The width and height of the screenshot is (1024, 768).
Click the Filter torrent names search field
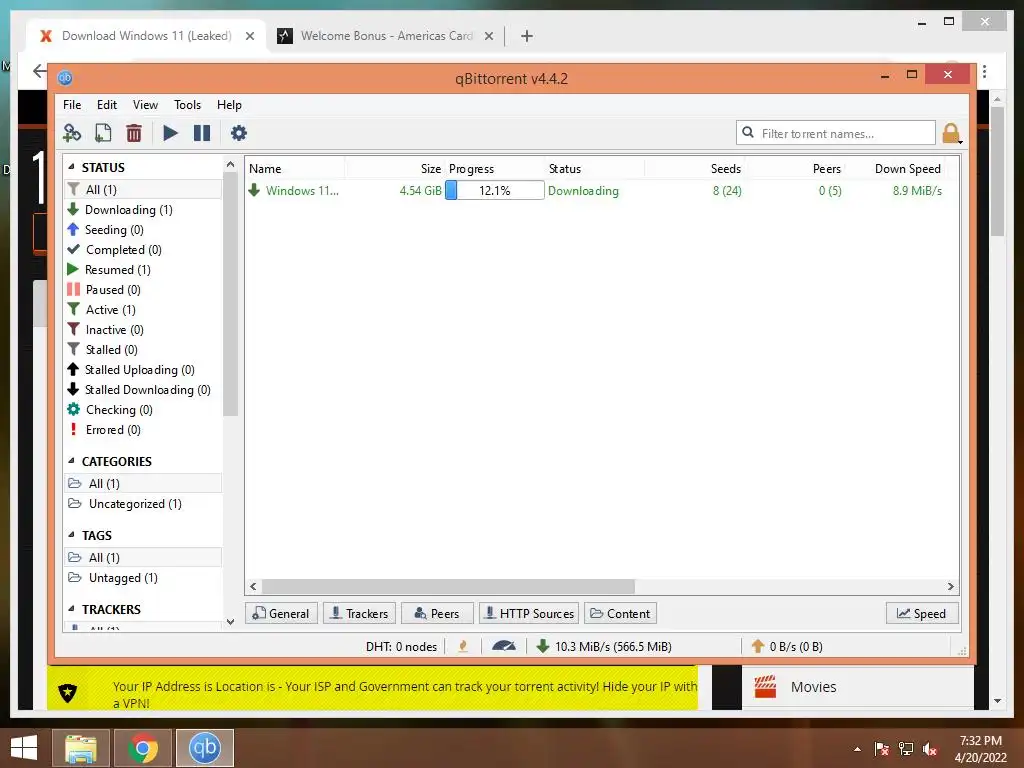point(835,133)
